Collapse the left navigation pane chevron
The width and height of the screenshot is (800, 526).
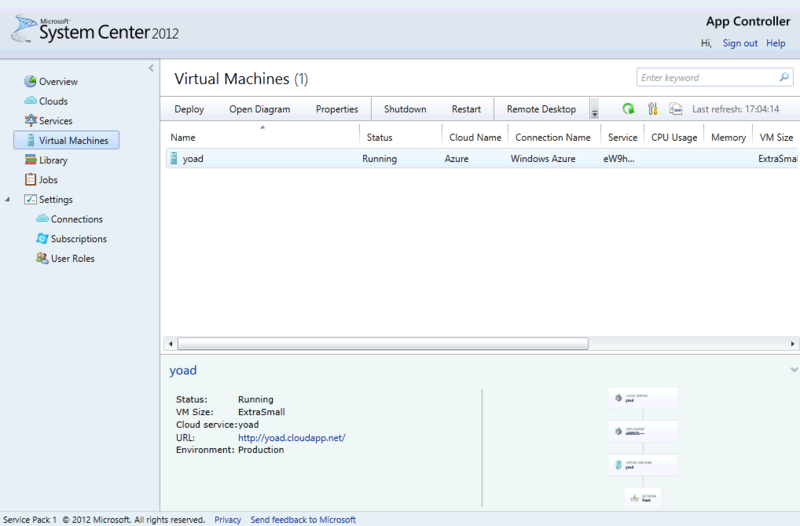click(x=151, y=68)
